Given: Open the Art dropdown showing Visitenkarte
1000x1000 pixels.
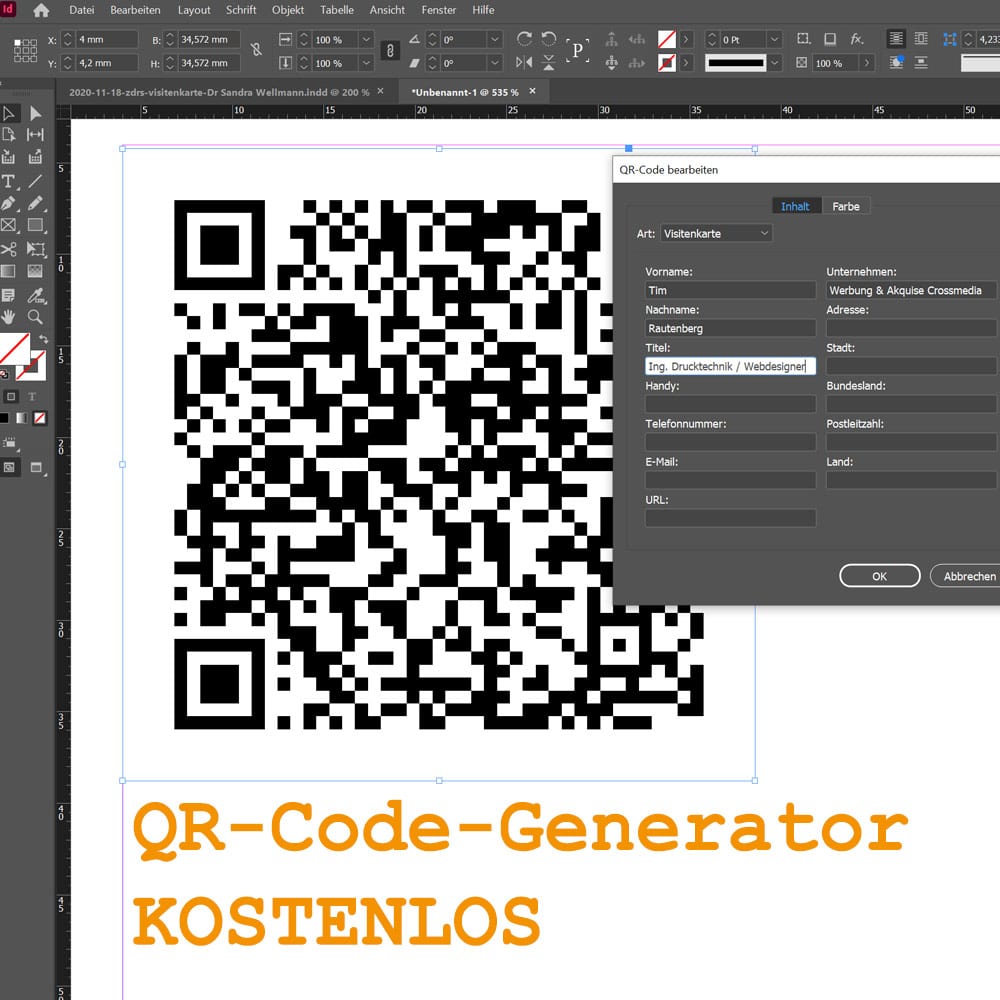Looking at the screenshot, I should (716, 233).
